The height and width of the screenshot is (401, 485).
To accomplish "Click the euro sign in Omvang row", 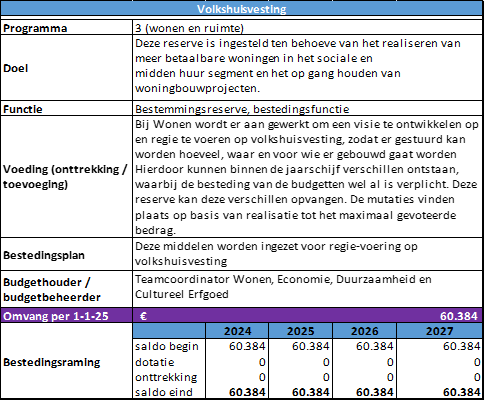I will tap(143, 316).
